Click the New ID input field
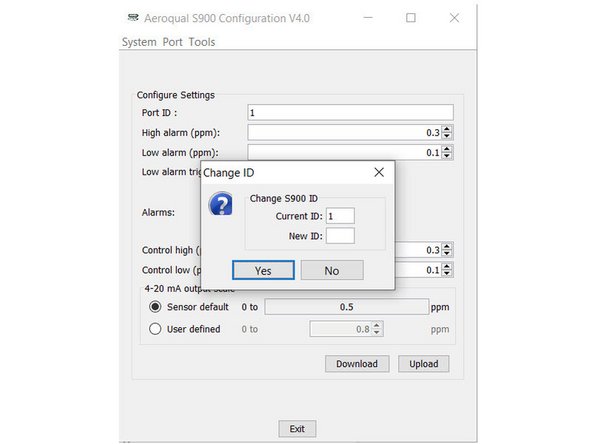This screenshot has height=444, width=592. point(340,236)
